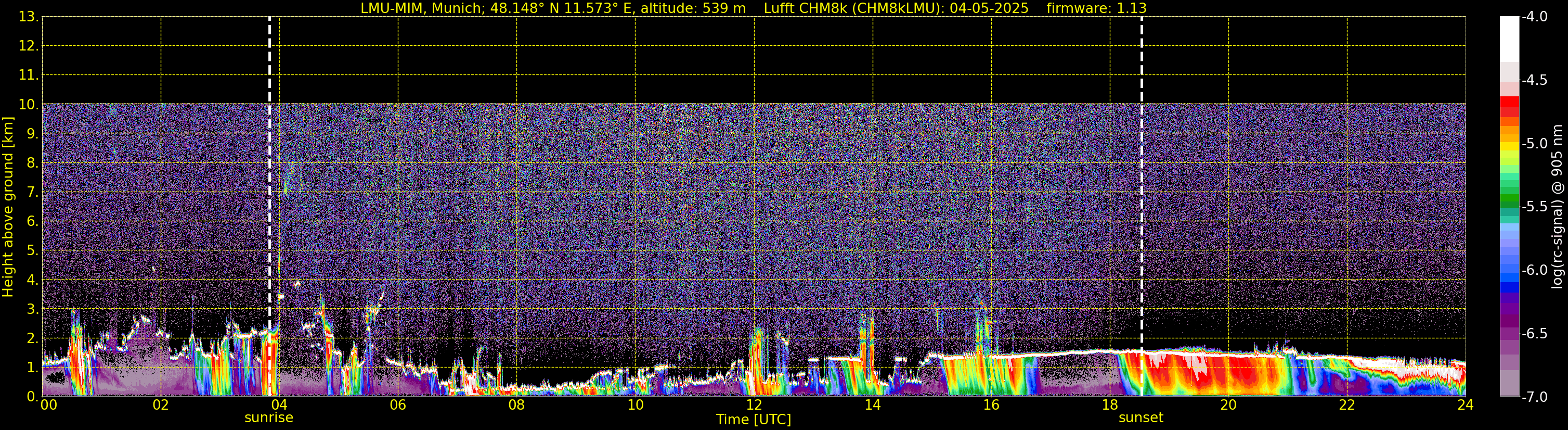Click the height tick label '1.'
This screenshot has width=1568, height=430.
[x=32, y=368]
